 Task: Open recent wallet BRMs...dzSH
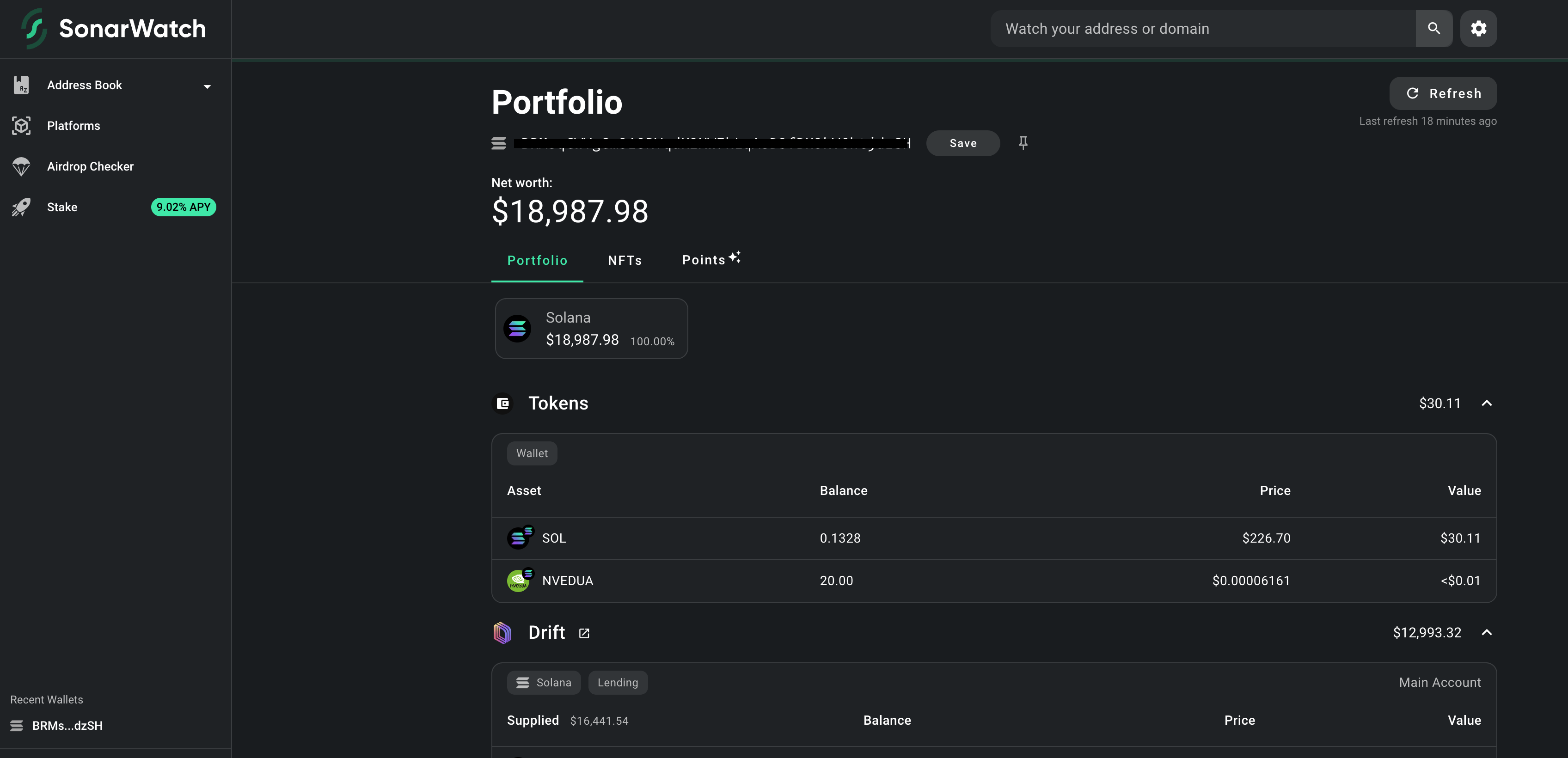click(67, 726)
